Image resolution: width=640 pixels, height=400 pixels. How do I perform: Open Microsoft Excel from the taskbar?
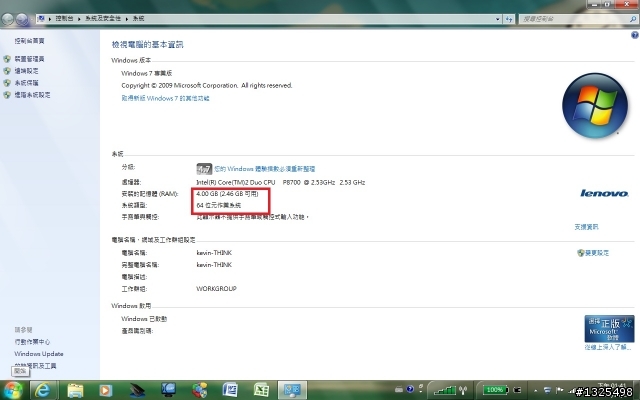coord(261,390)
